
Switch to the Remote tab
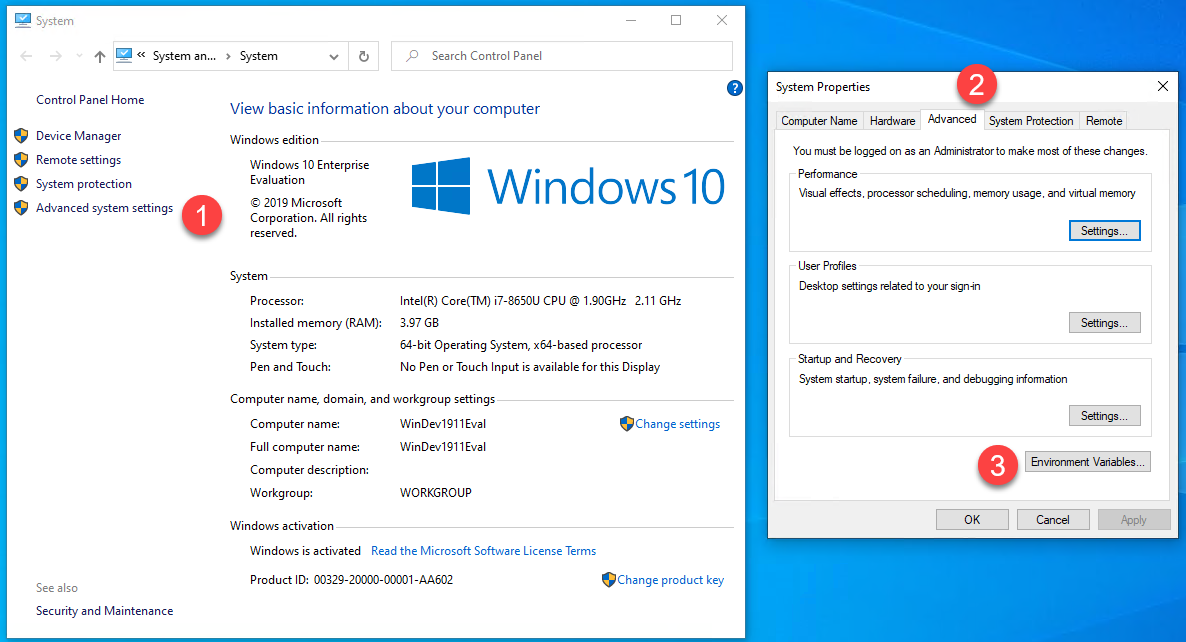(1104, 121)
